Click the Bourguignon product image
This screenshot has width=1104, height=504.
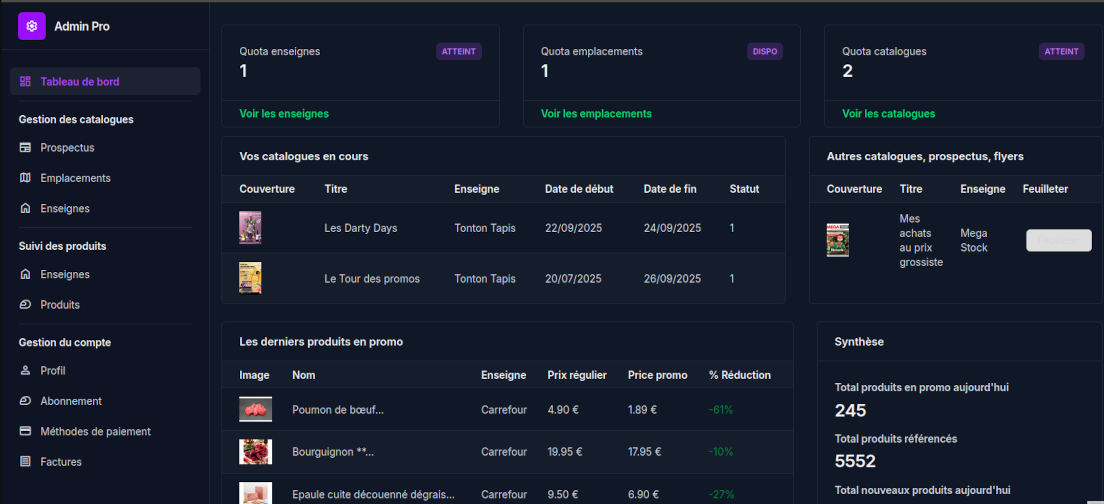point(255,452)
